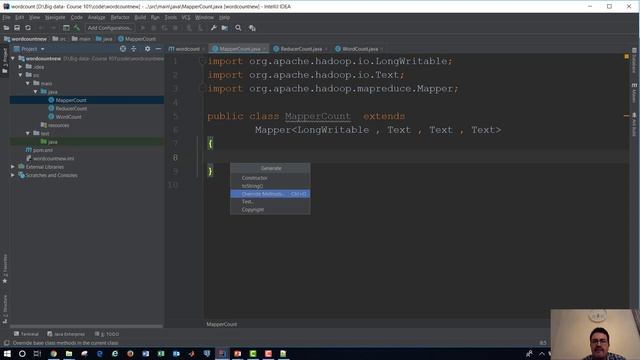Expand External Libraries node
This screenshot has width=640, height=360.
(13, 167)
